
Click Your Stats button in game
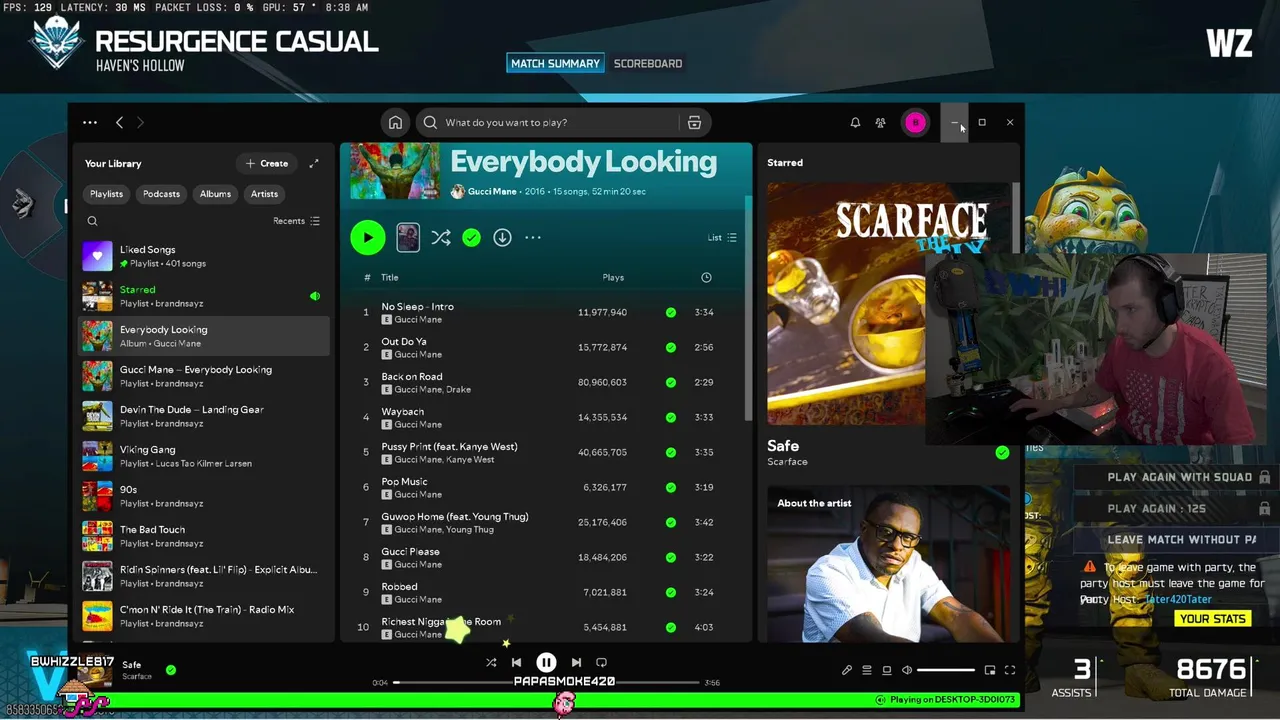tap(1213, 618)
